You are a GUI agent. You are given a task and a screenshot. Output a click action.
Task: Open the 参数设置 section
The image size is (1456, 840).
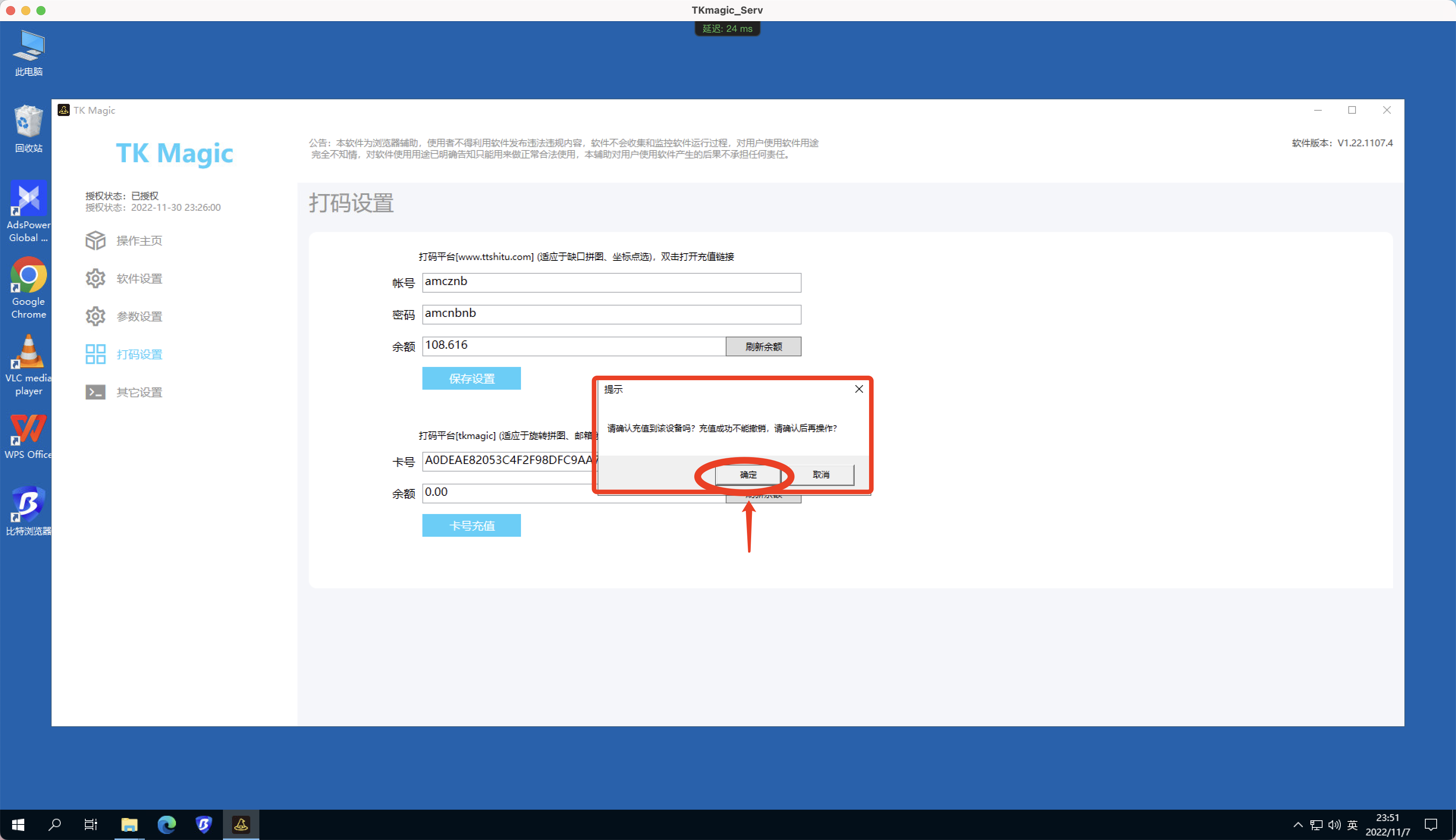click(139, 316)
